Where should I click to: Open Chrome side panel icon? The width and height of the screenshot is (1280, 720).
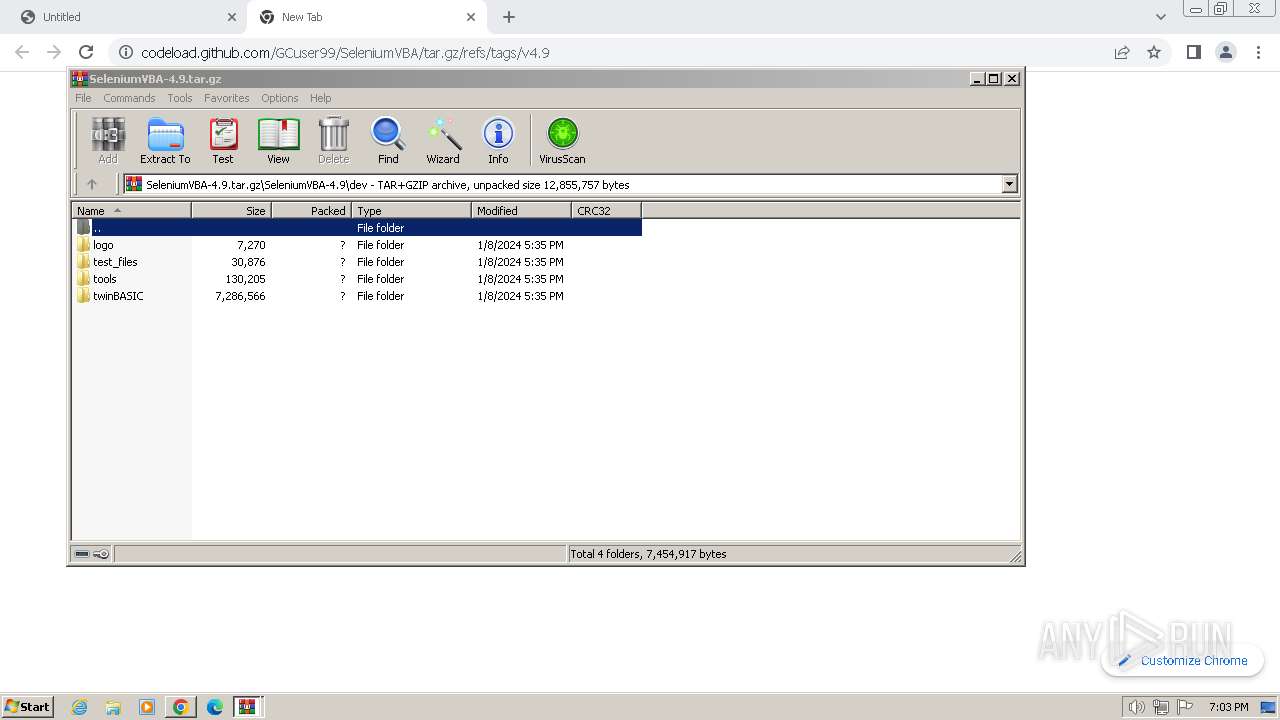click(1193, 52)
